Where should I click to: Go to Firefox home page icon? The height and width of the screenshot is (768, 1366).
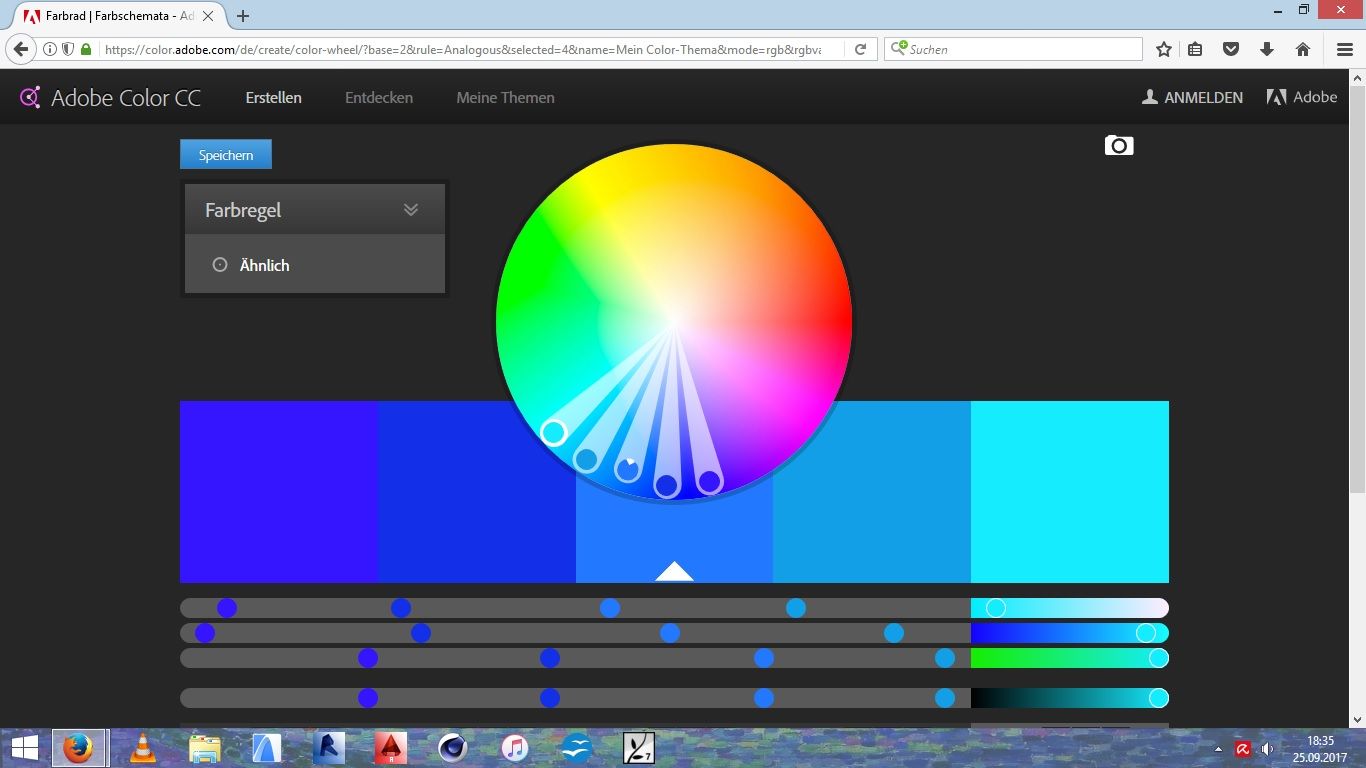pos(1303,49)
